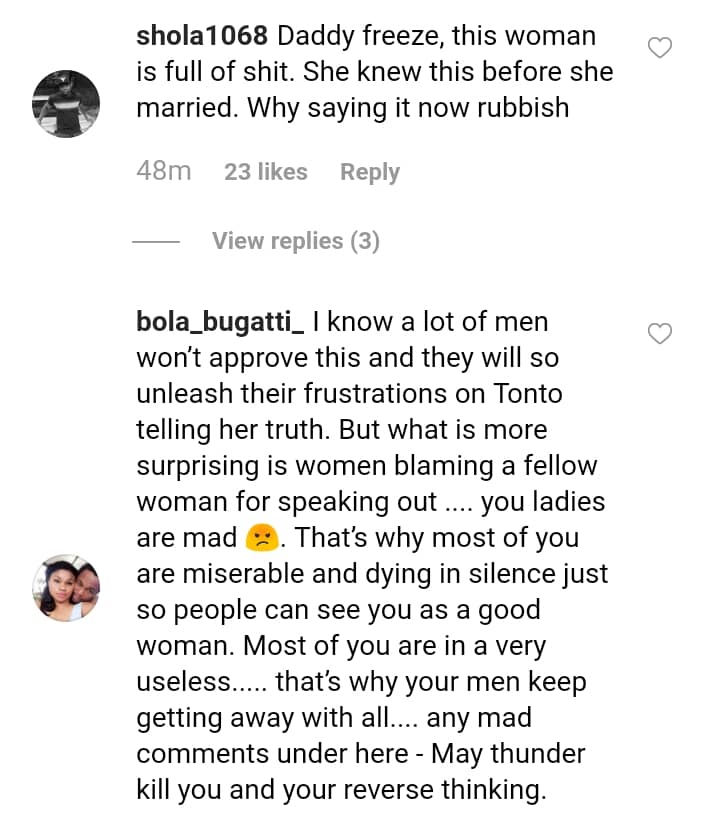The height and width of the screenshot is (838, 720).
Task: Click the horizontal line beside View replies
Action: 155,241
